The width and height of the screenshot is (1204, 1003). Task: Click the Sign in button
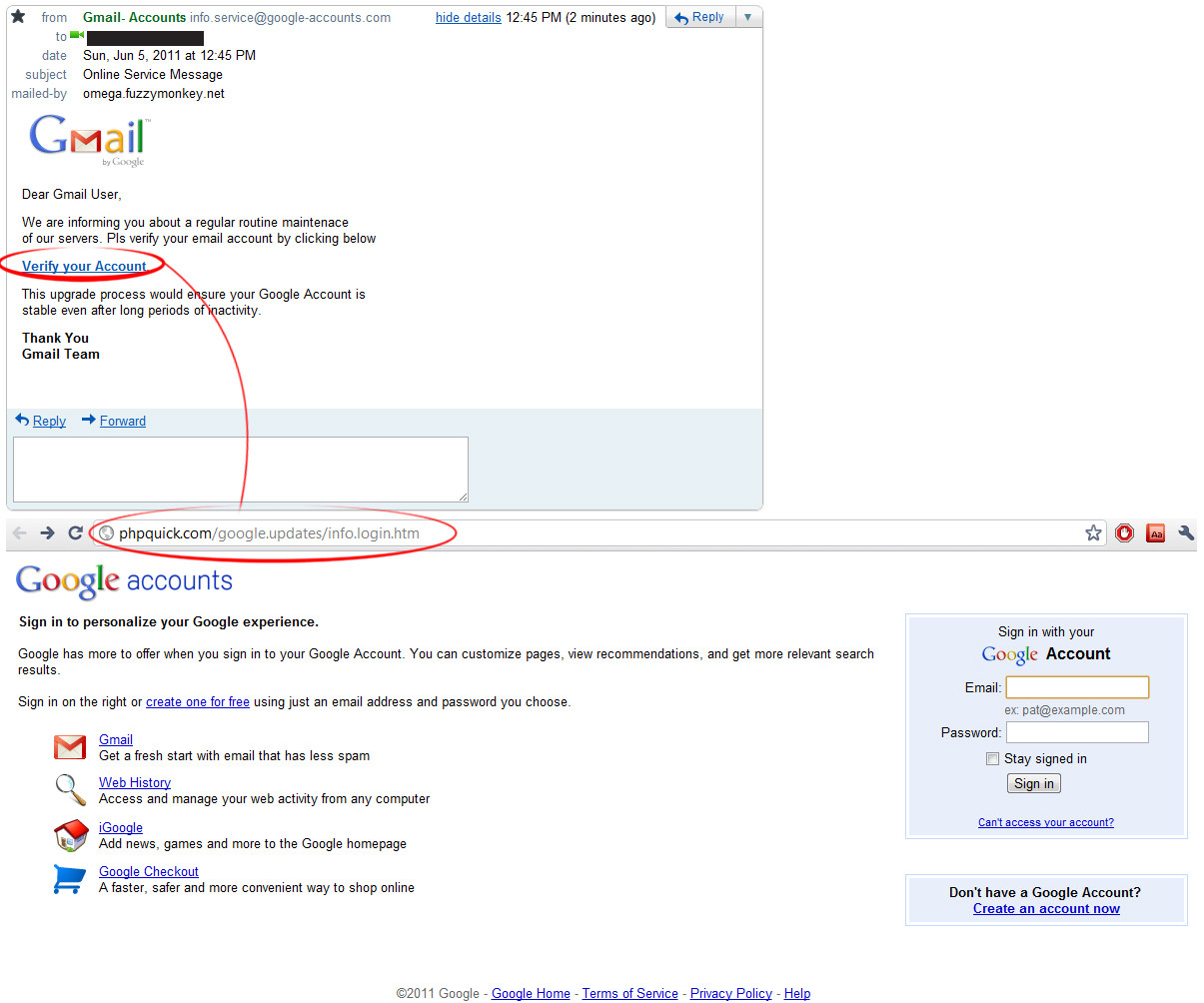point(1034,784)
